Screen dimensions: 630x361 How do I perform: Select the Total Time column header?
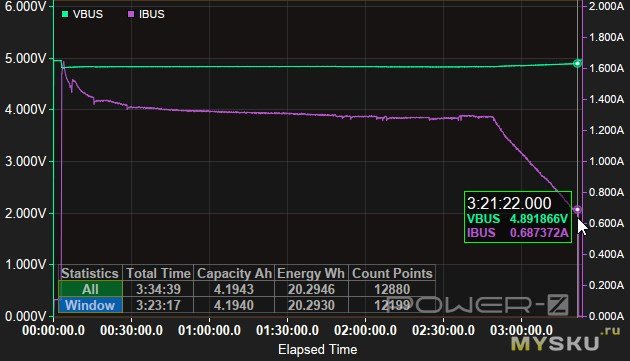tap(158, 273)
